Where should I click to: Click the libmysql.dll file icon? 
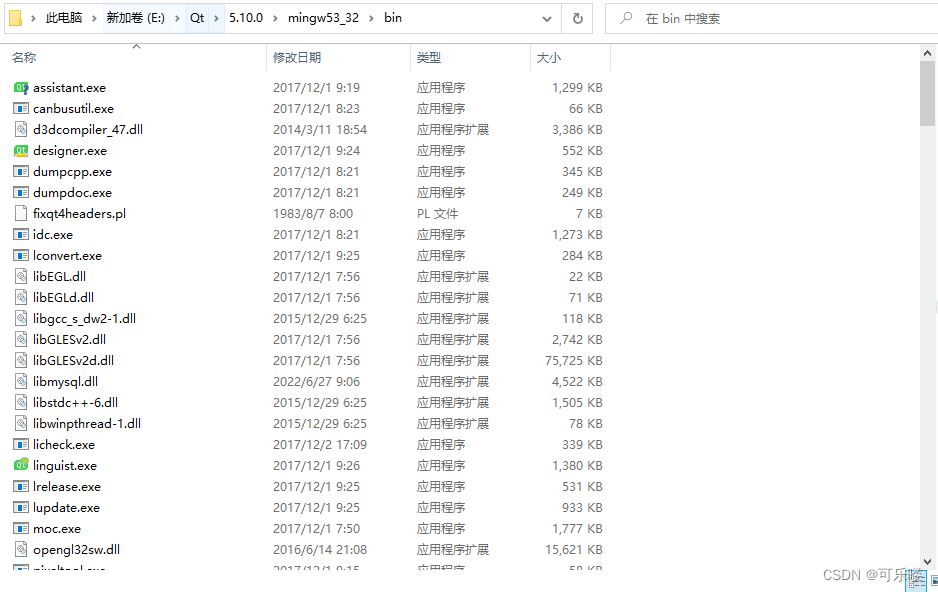[x=21, y=382]
